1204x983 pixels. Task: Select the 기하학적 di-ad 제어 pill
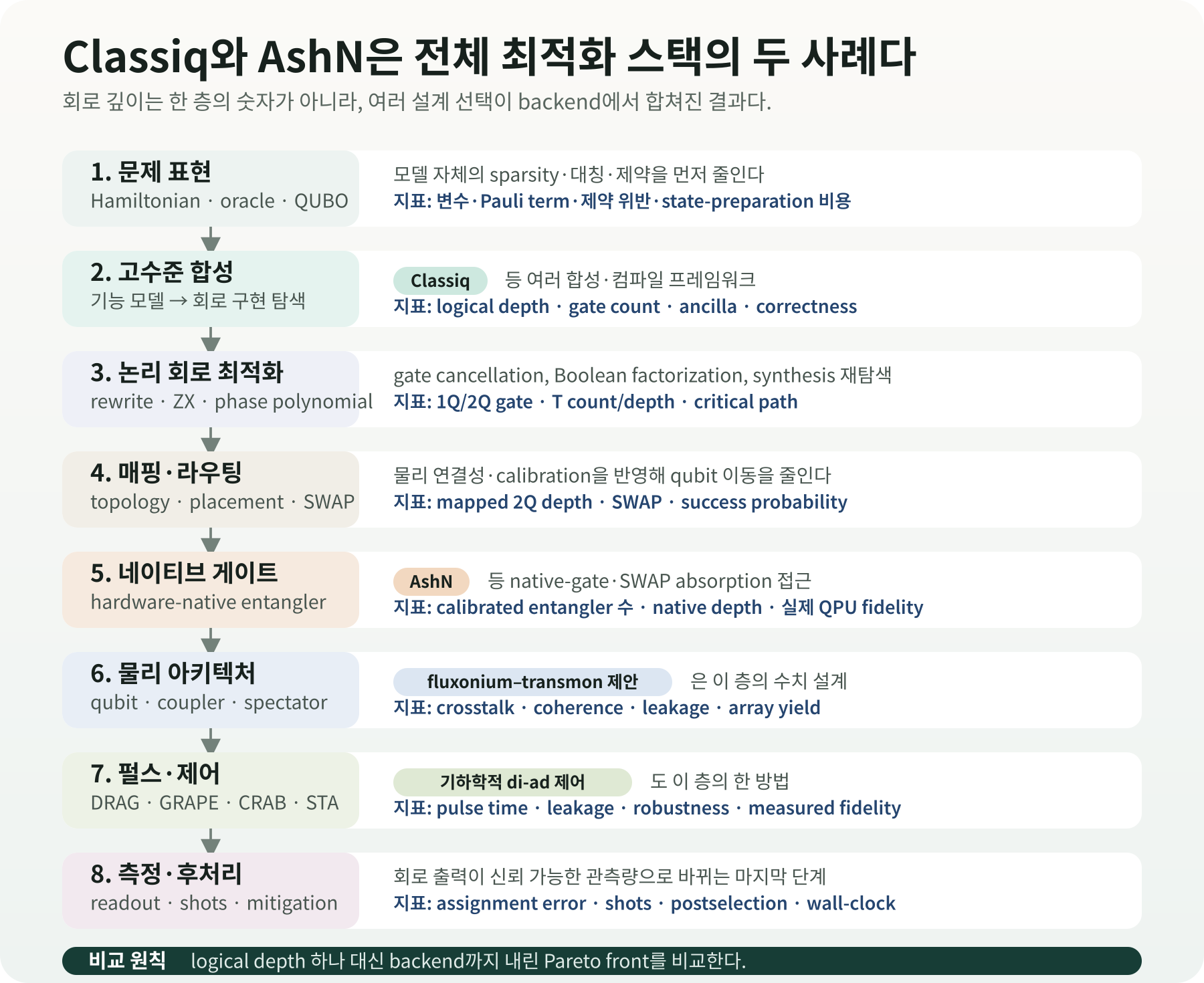(x=512, y=782)
